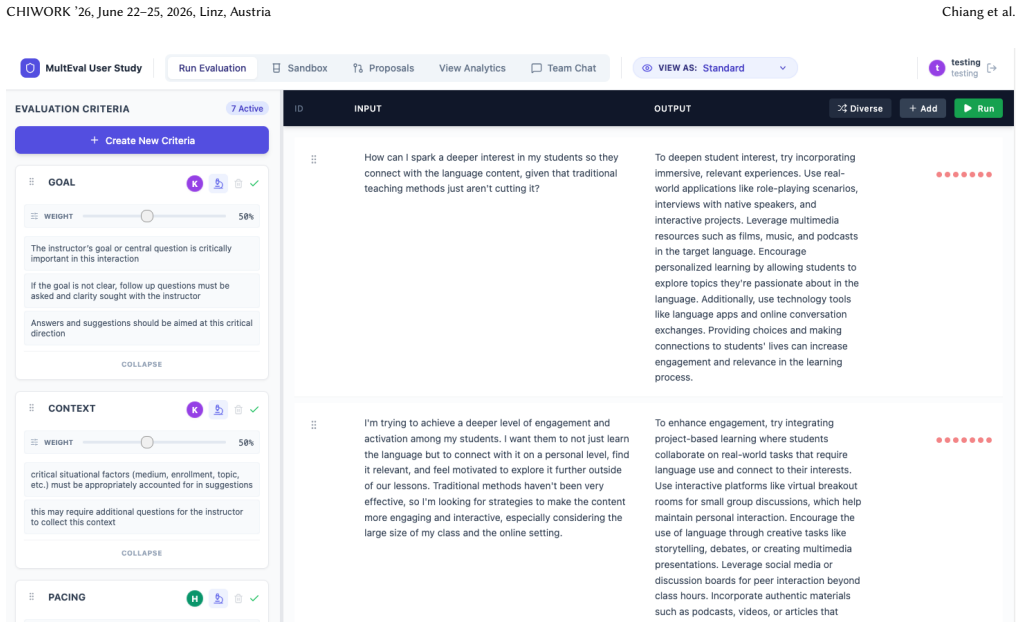Image resolution: width=1021 pixels, height=628 pixels.
Task: Click the Diverse shuffle button
Action: point(860,108)
